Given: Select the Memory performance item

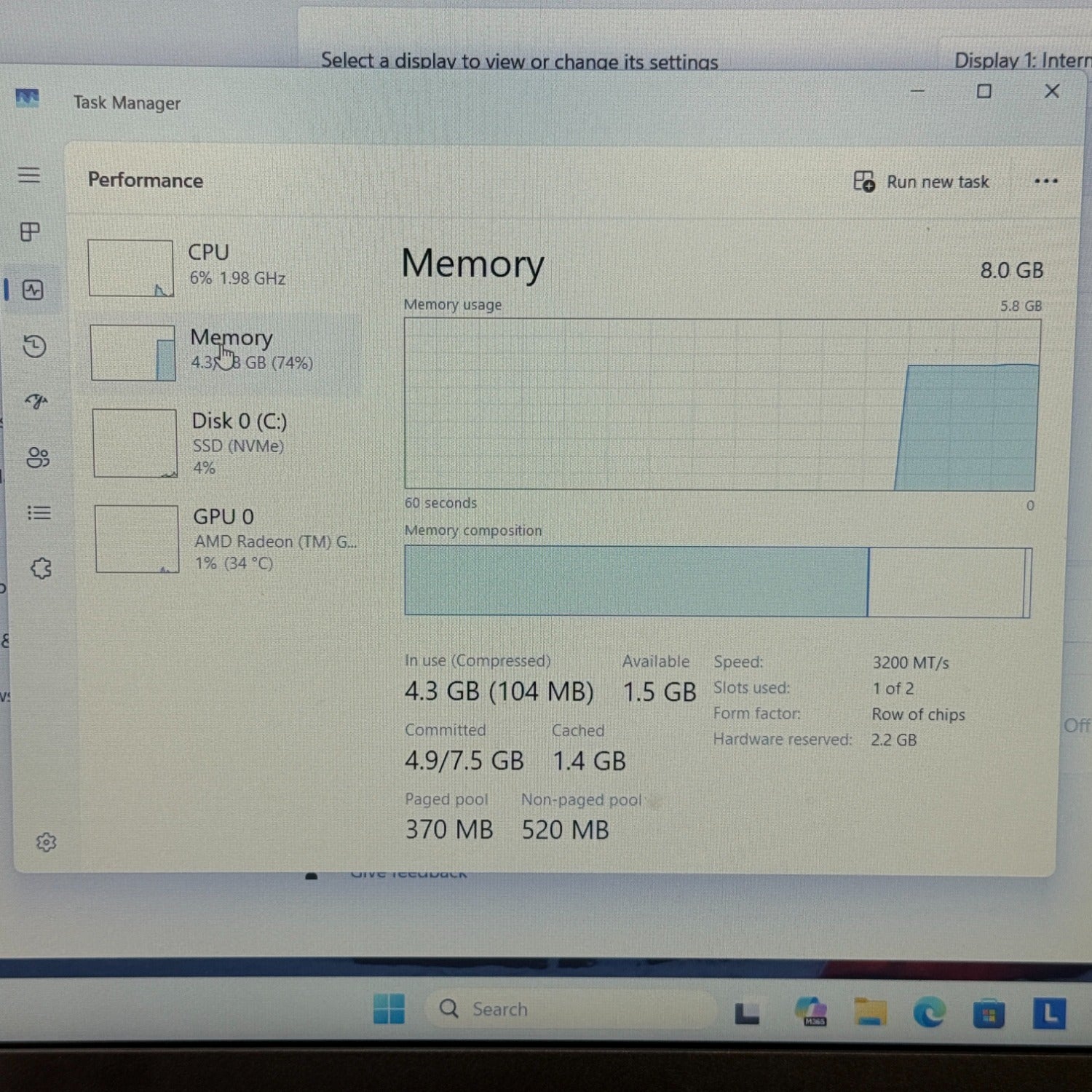Looking at the screenshot, I should [x=224, y=351].
